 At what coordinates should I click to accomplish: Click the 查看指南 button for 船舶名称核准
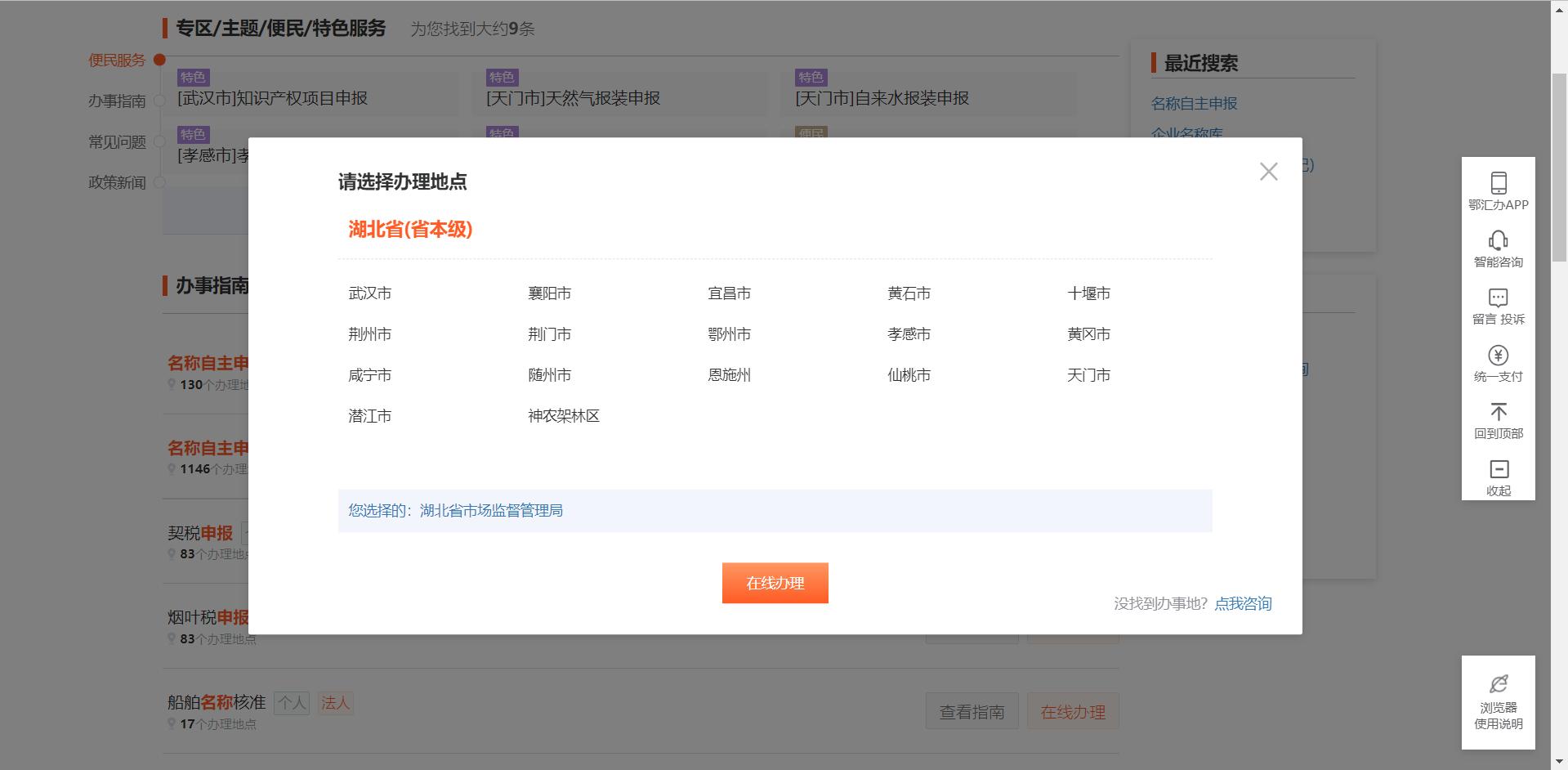pos(972,710)
